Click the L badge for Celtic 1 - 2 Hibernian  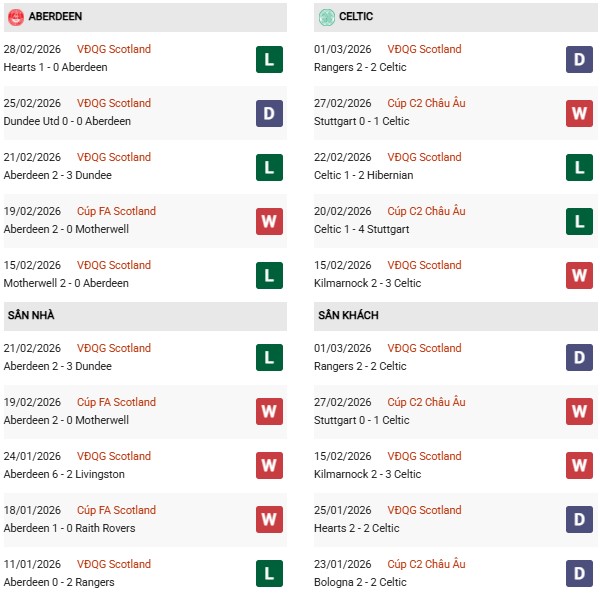click(580, 167)
